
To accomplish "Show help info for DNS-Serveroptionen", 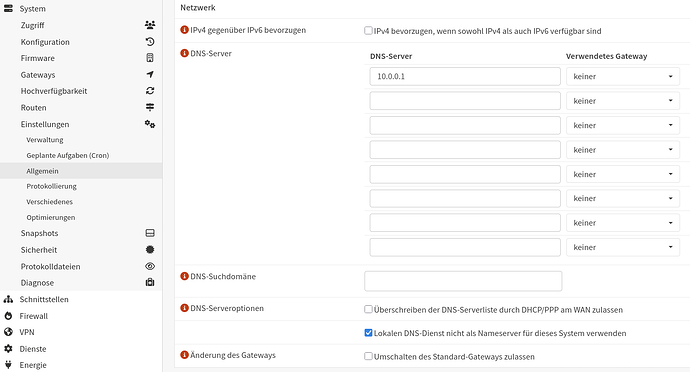I will (184, 308).
